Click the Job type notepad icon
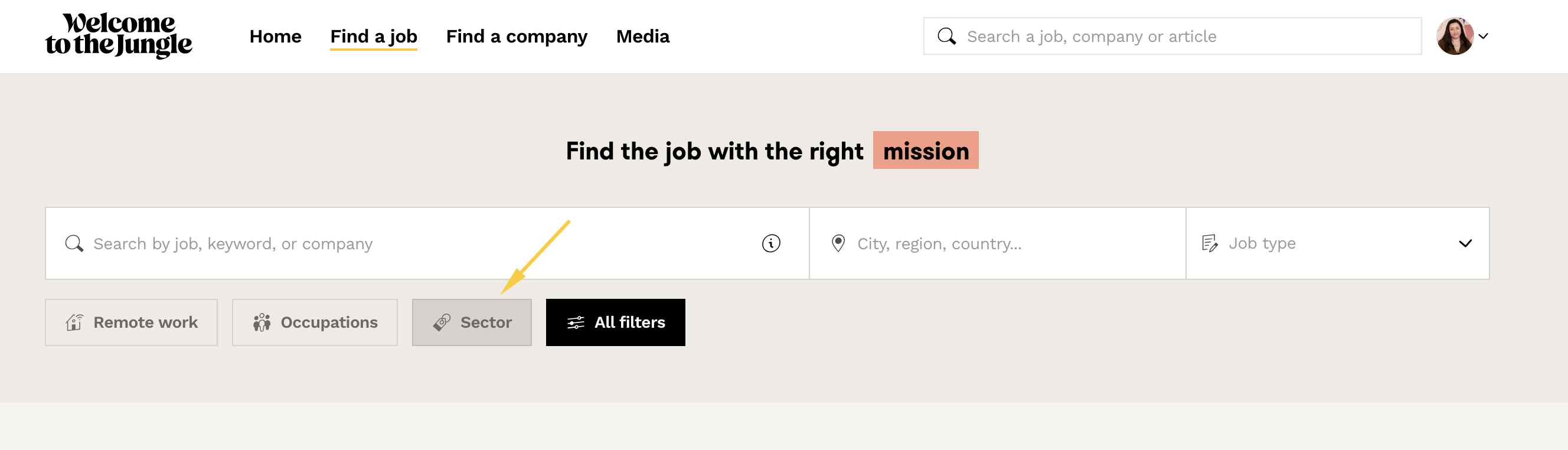This screenshot has width=1568, height=450. pos(1210,243)
